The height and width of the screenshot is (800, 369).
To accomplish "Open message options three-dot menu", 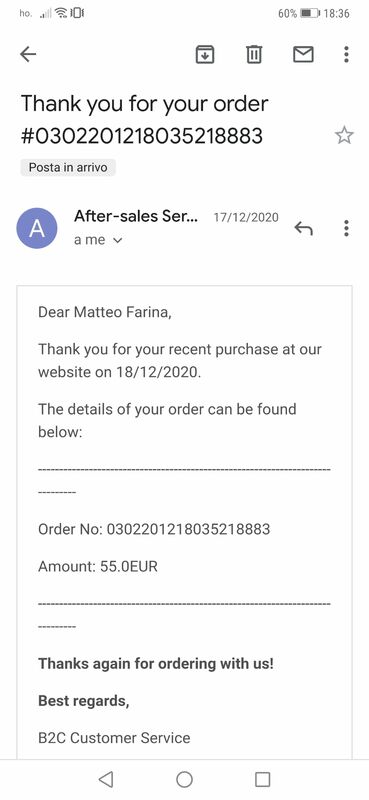I will [346, 229].
